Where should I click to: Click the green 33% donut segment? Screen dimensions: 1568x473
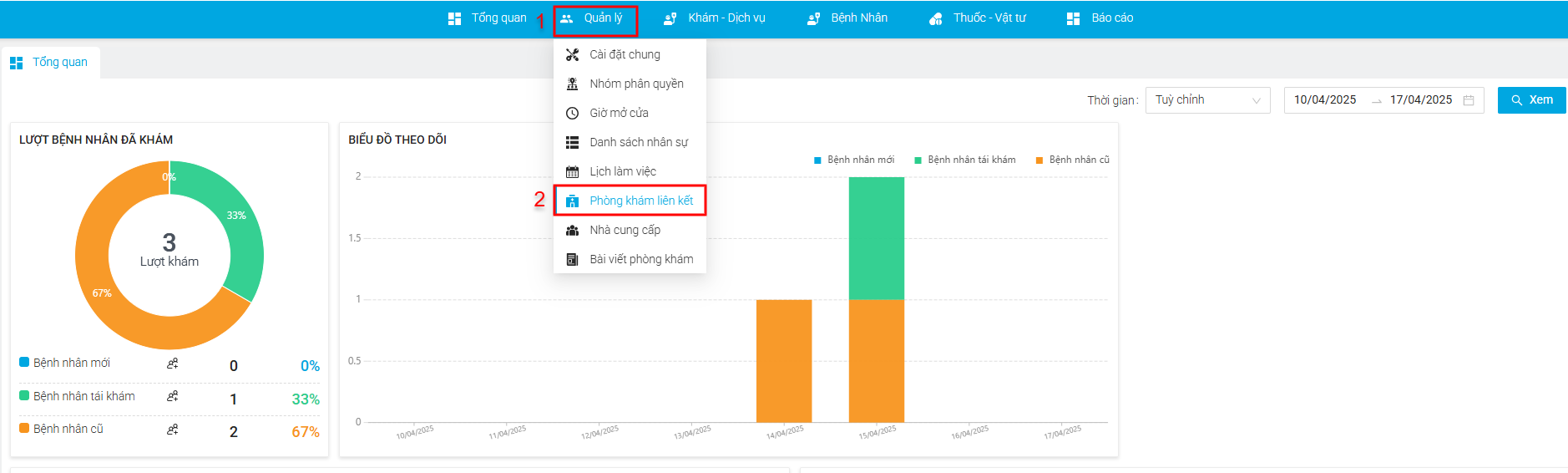(x=238, y=217)
